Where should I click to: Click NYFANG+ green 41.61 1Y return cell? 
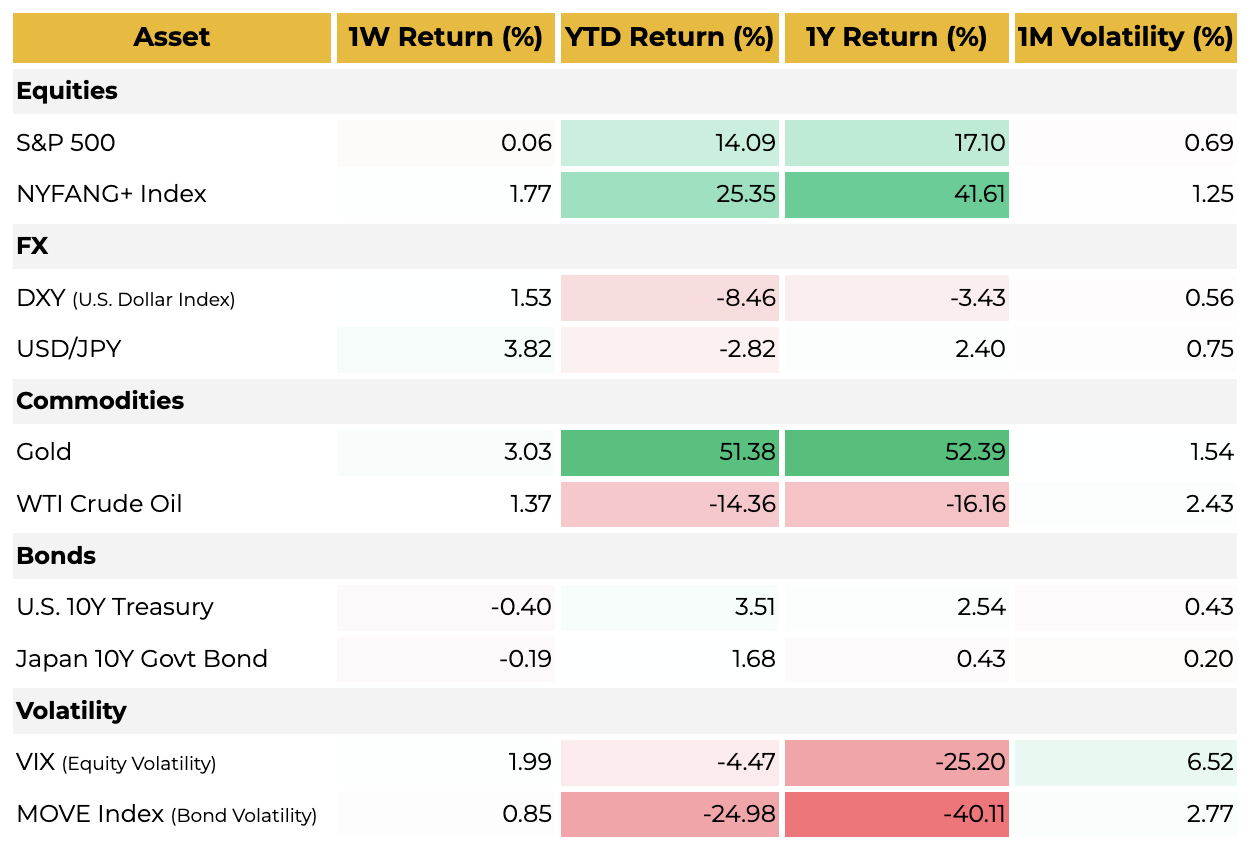click(896, 194)
